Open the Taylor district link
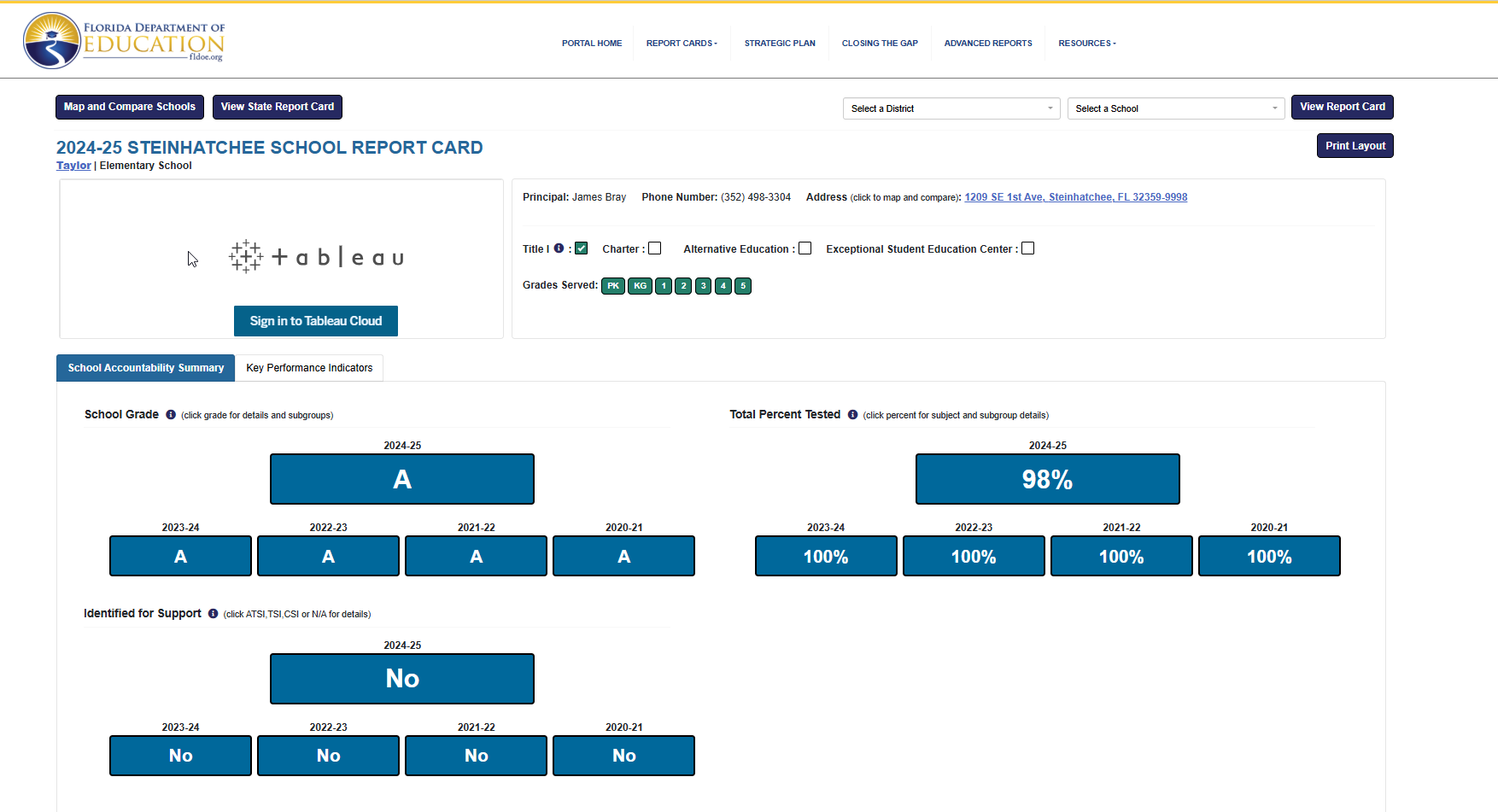Viewport: 1498px width, 812px height. (x=73, y=166)
